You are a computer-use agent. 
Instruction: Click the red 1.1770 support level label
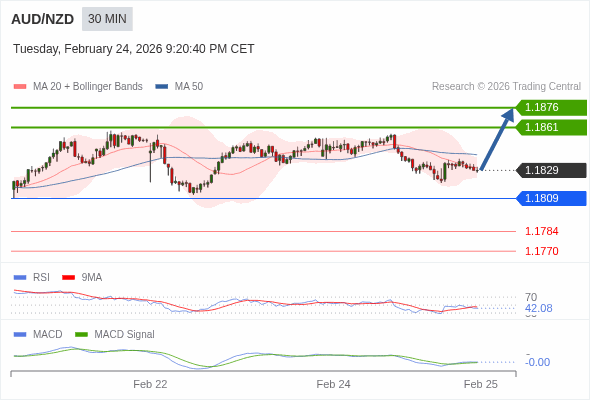(541, 251)
